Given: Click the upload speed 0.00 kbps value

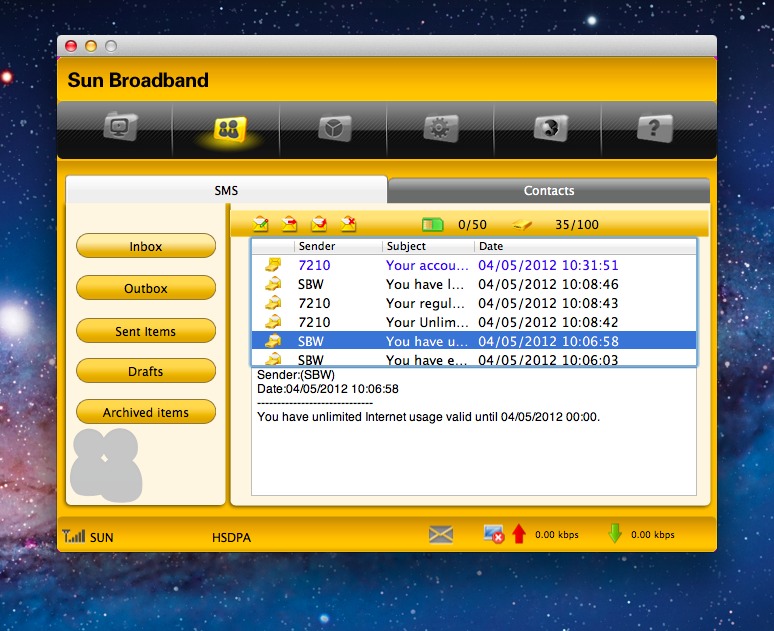Looking at the screenshot, I should click(x=557, y=535).
